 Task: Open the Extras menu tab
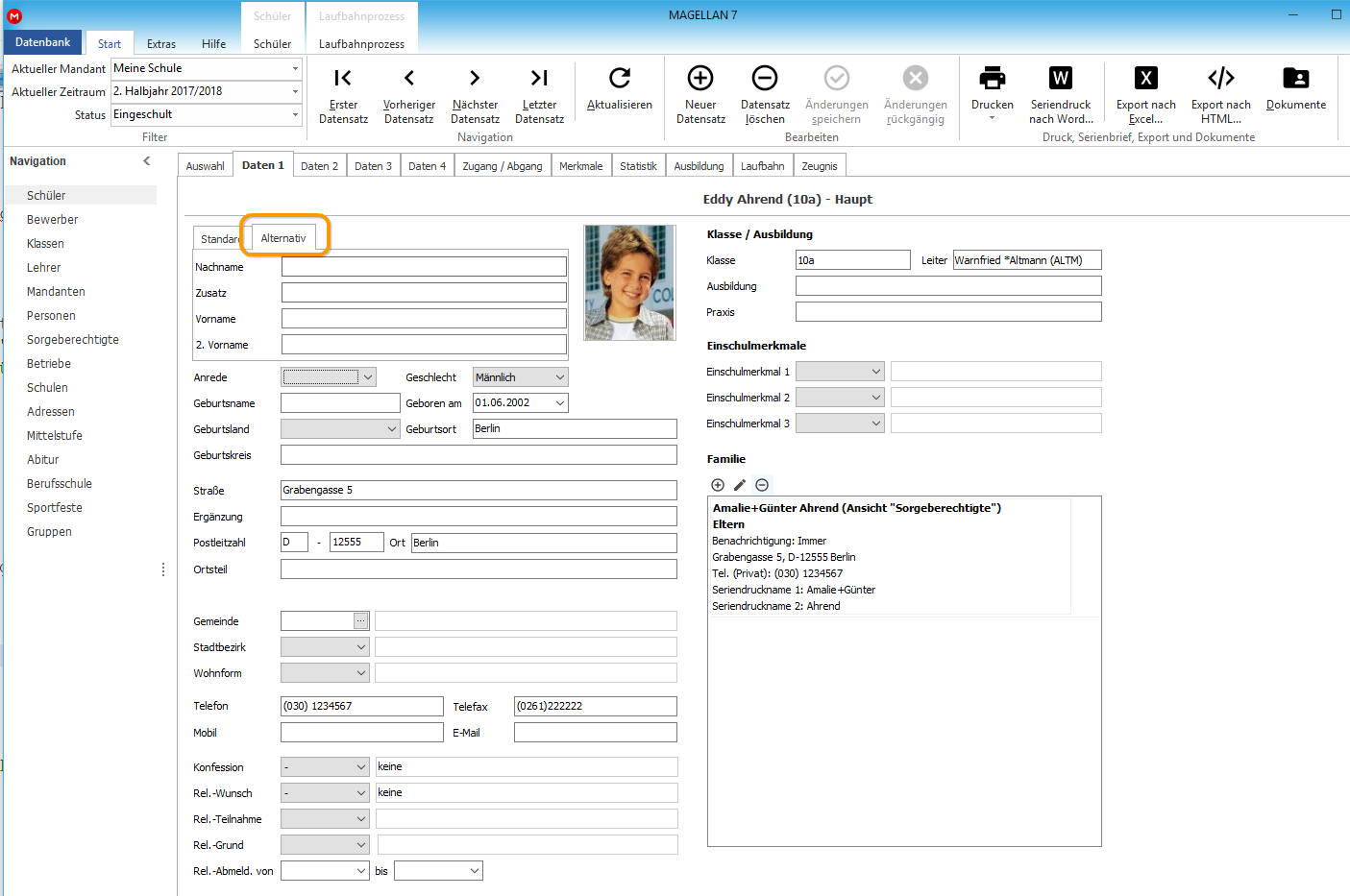161,43
